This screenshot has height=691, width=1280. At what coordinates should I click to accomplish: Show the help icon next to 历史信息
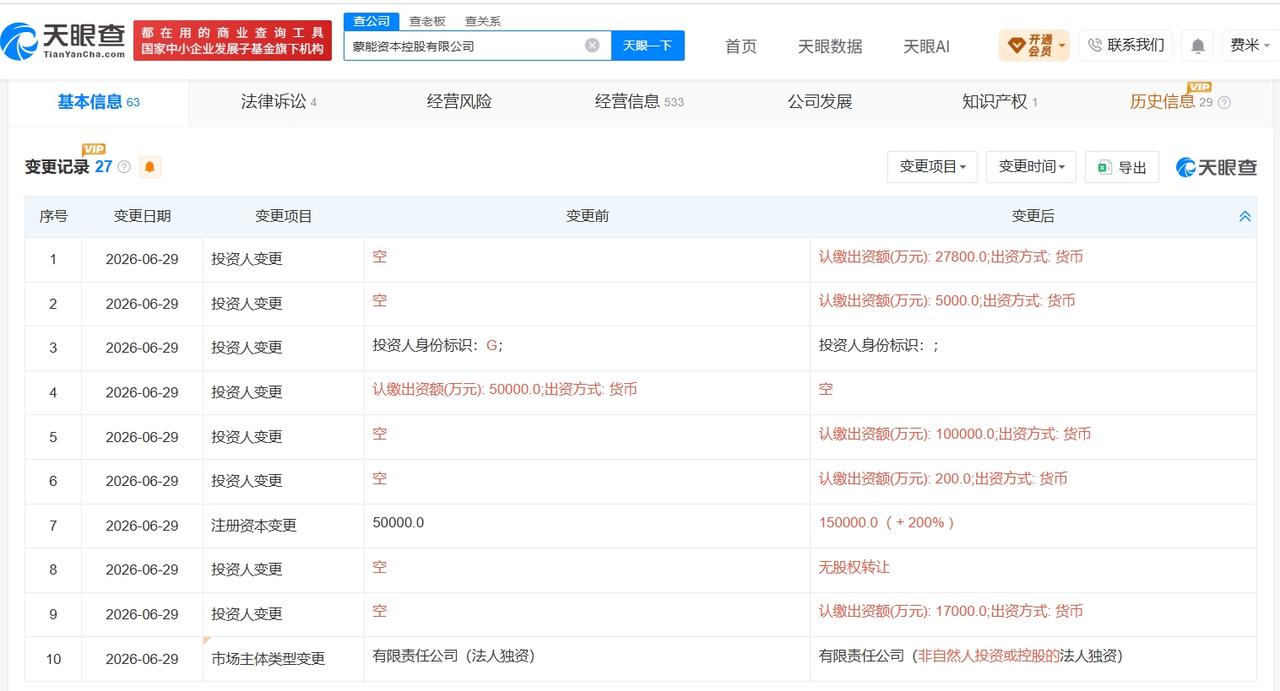[1224, 102]
